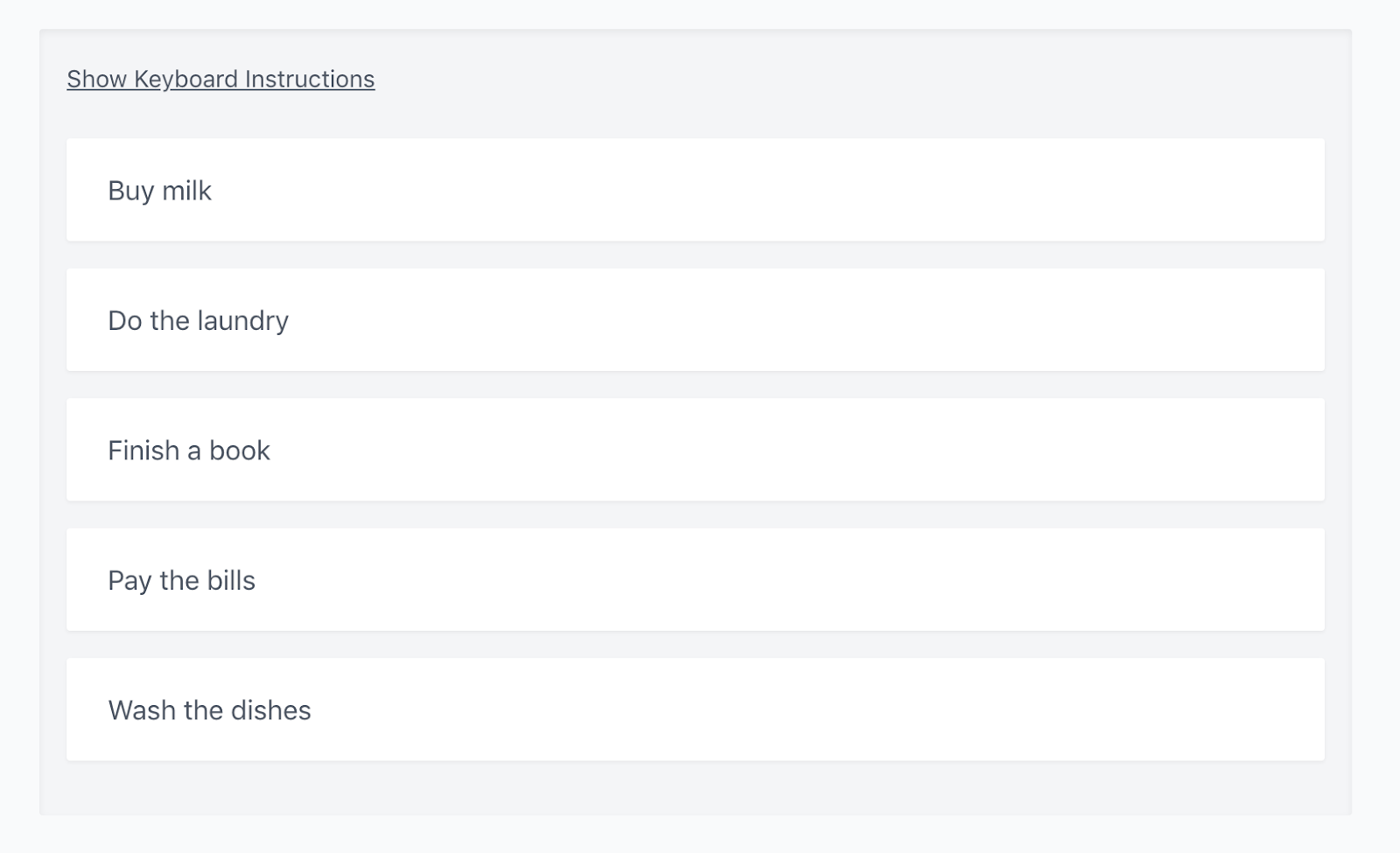Focus the sortable item labeled Finish
Image resolution: width=1400 pixels, height=853 pixels.
click(696, 450)
